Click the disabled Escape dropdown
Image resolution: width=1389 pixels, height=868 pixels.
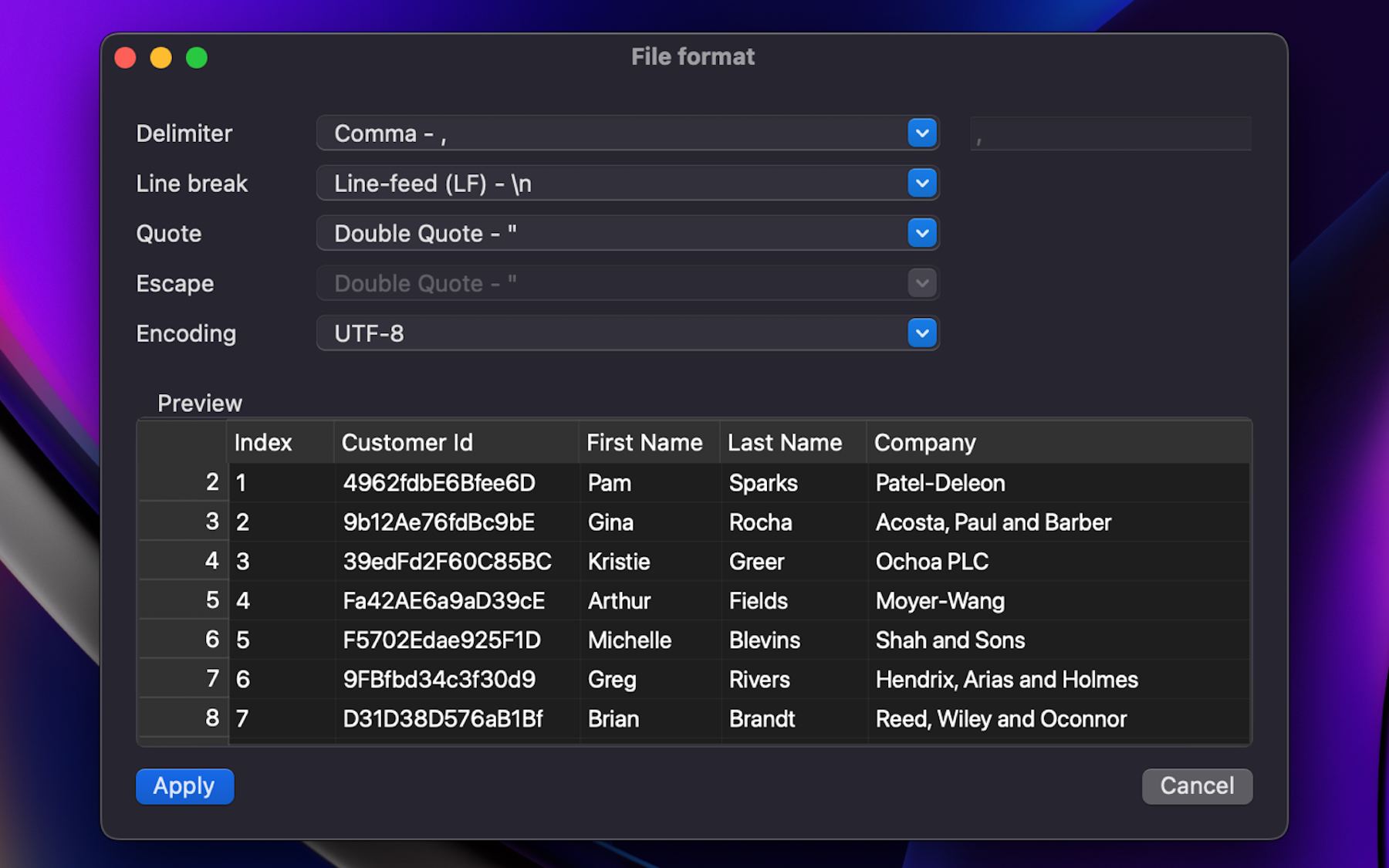(627, 283)
